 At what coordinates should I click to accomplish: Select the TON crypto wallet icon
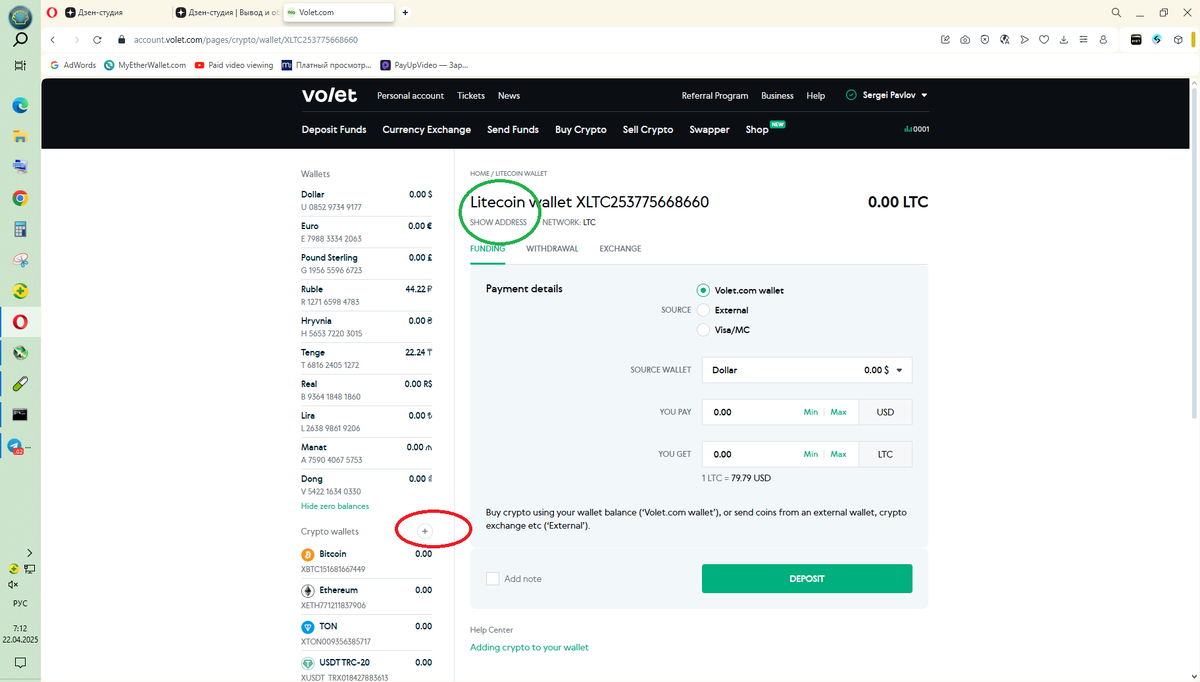(x=308, y=625)
